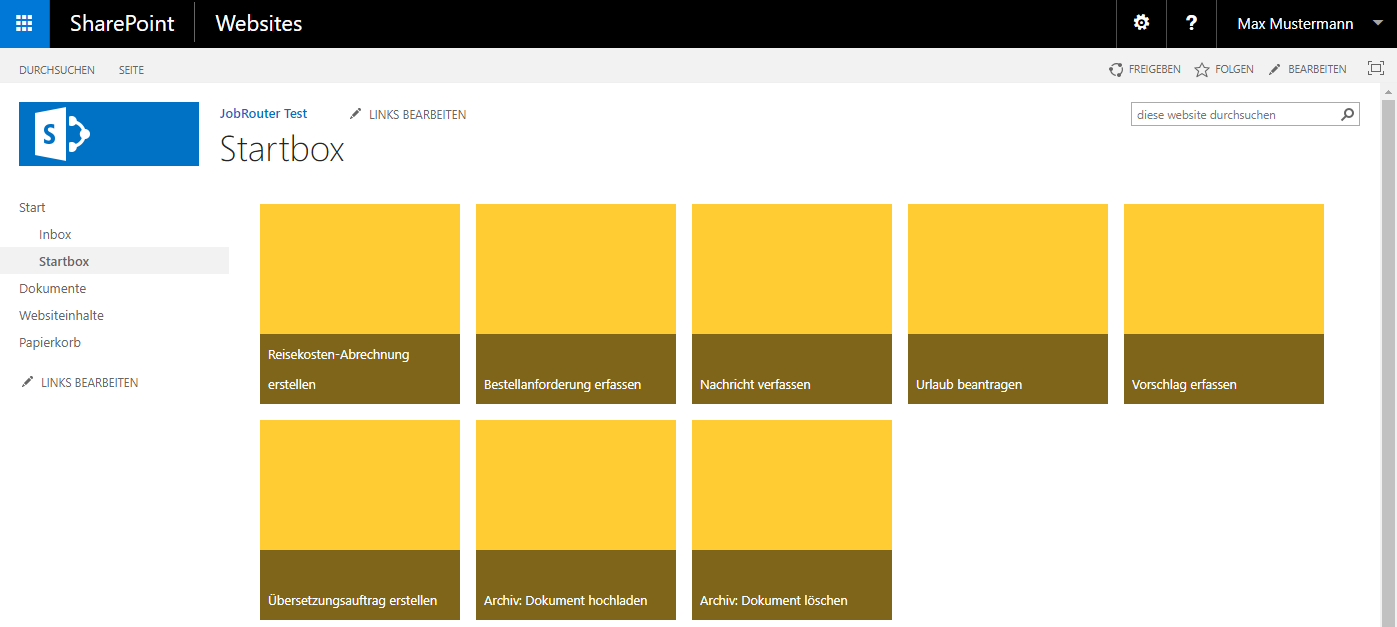The height and width of the screenshot is (627, 1397).
Task: Click Links bearbeiten below the sidebar
Action: [89, 383]
